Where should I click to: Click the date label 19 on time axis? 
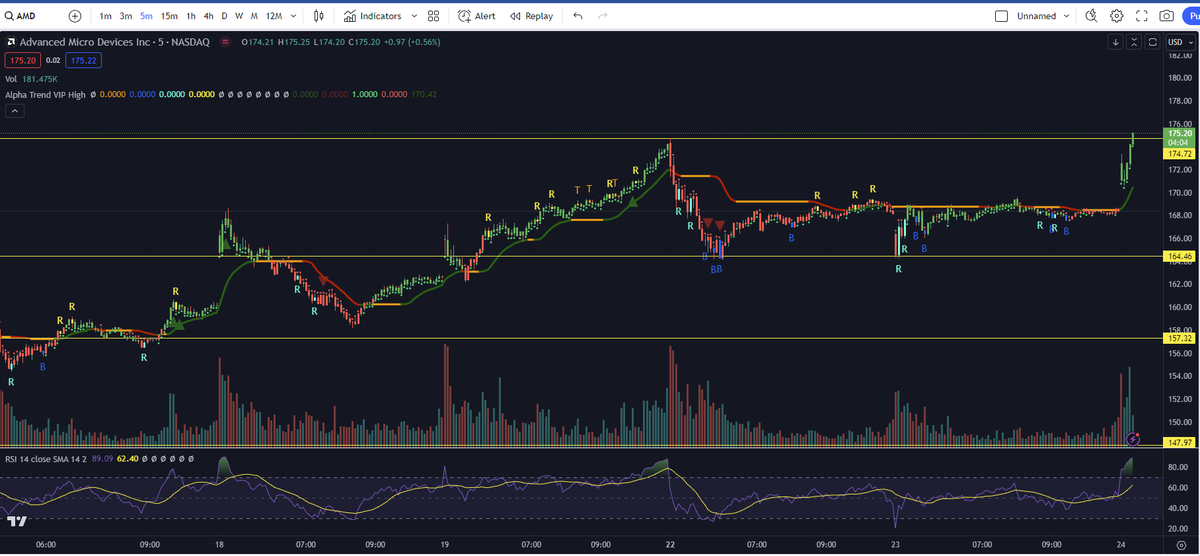click(x=444, y=545)
